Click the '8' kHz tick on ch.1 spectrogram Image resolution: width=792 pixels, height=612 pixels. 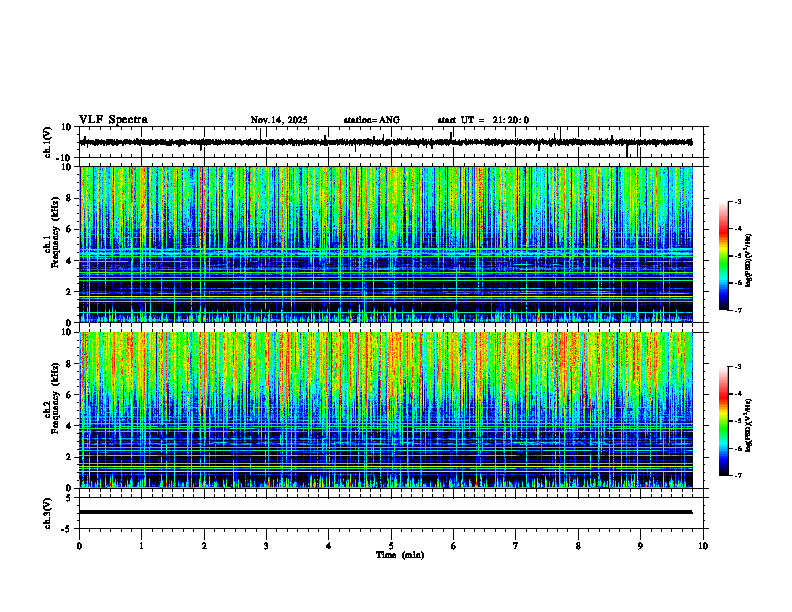click(x=70, y=198)
